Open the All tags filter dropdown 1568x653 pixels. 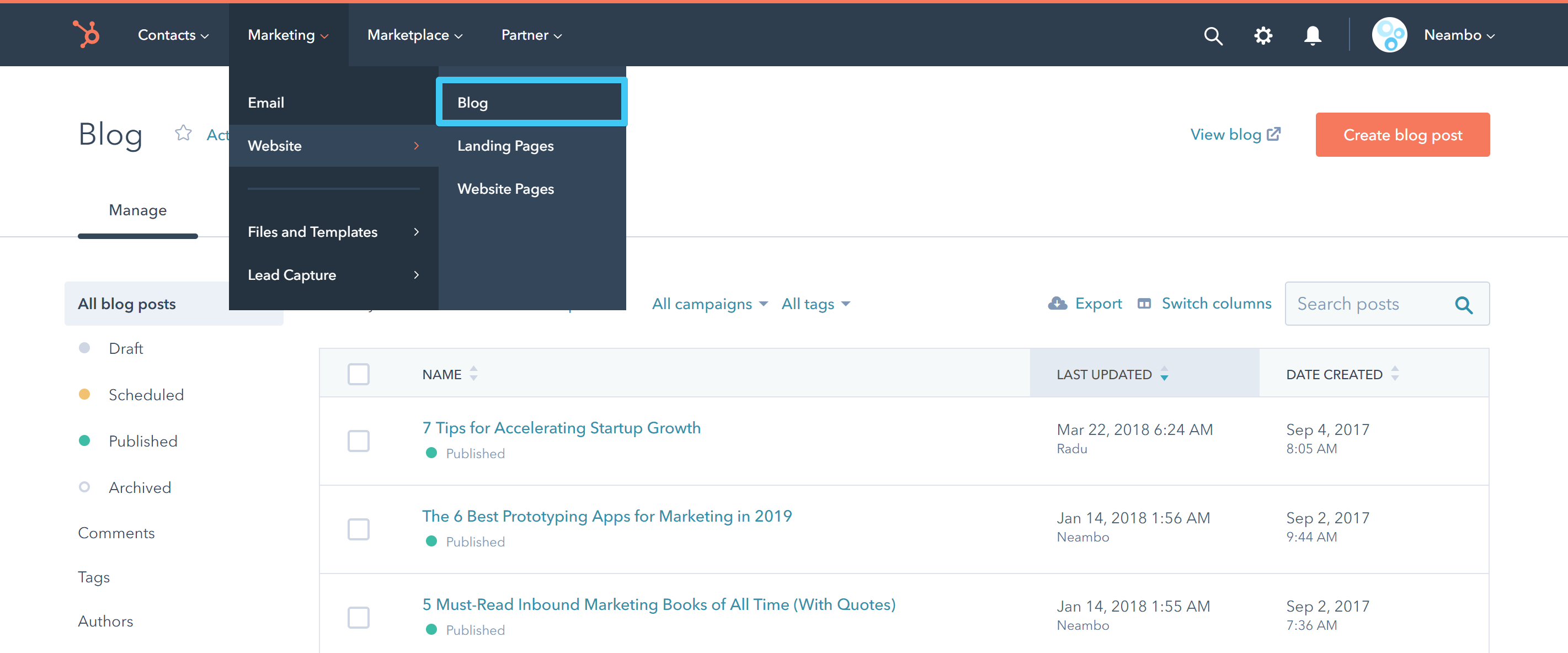point(815,304)
